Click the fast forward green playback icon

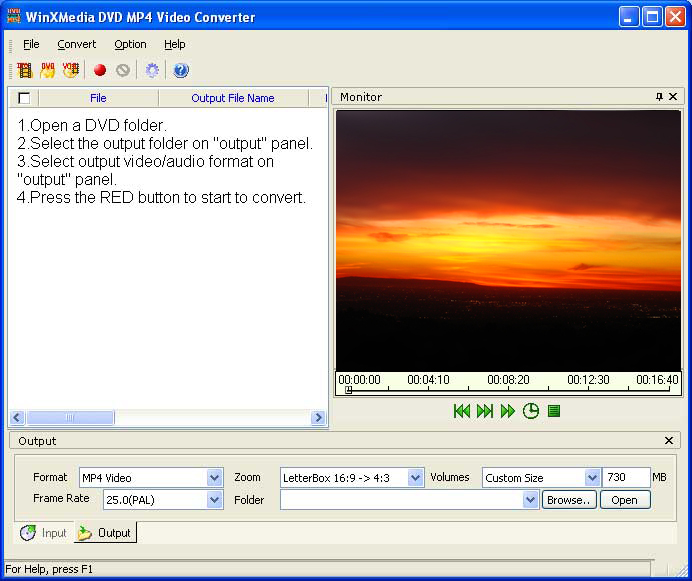click(x=508, y=411)
